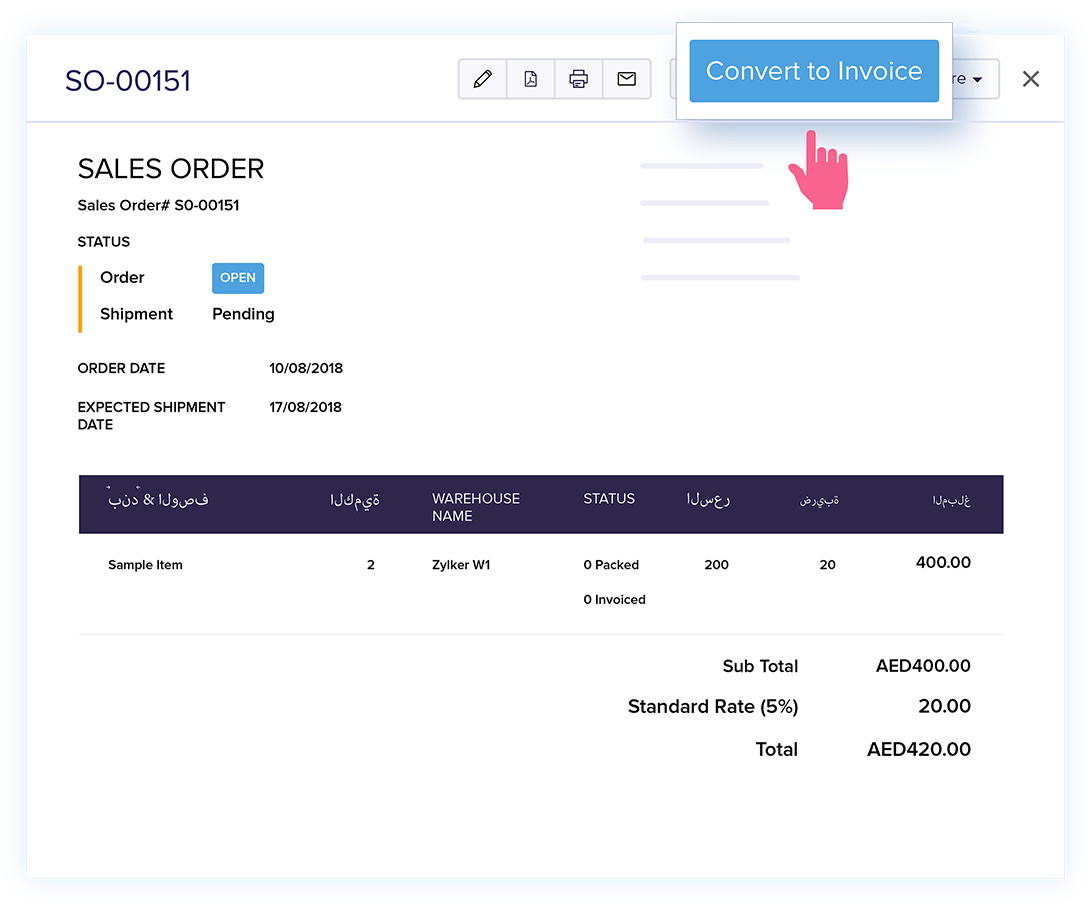Click the pencil edit icon
Image resolution: width=1091 pixels, height=905 pixels.
[483, 79]
